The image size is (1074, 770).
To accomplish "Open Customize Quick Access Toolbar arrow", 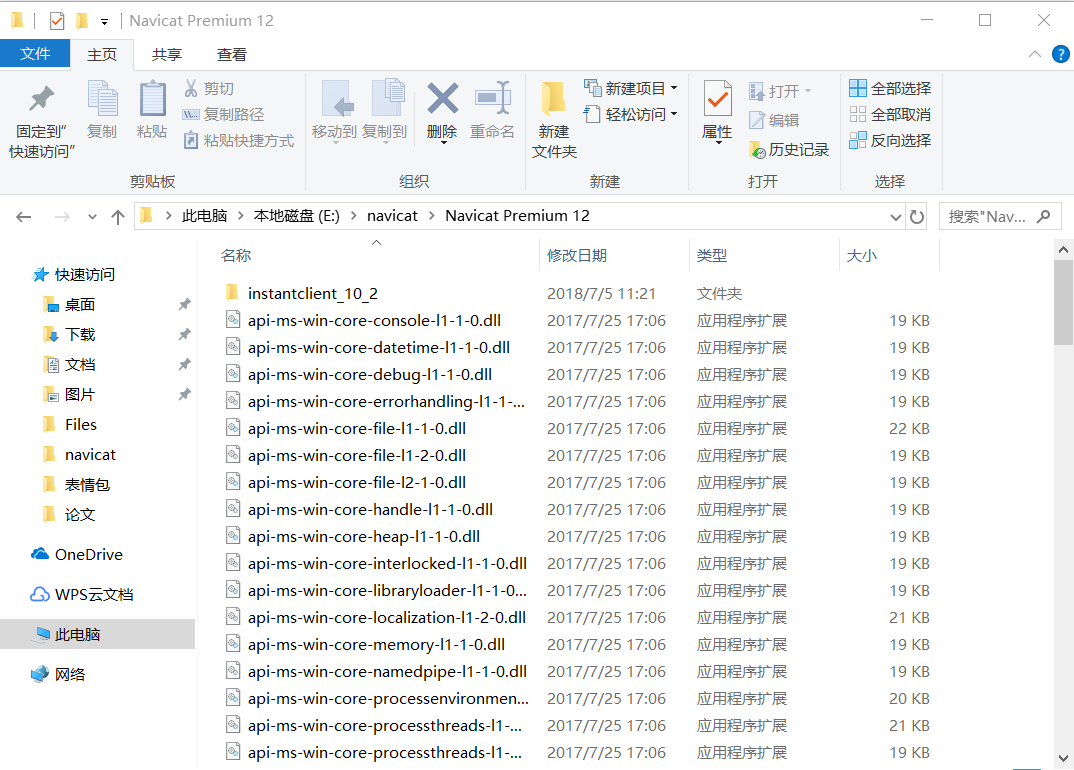I will click(x=104, y=22).
